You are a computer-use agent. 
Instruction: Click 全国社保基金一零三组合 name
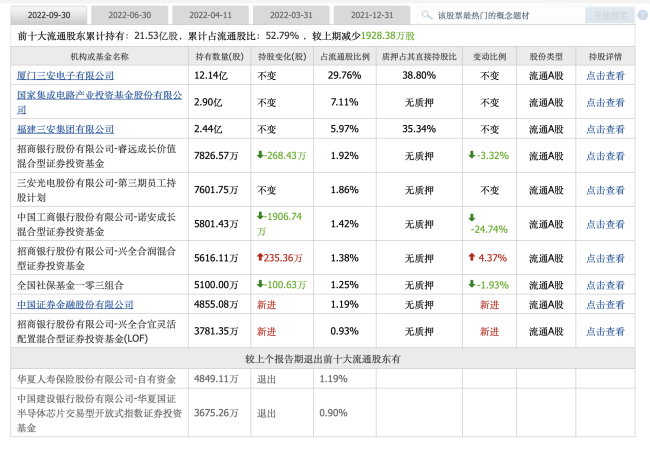pyautogui.click(x=70, y=285)
